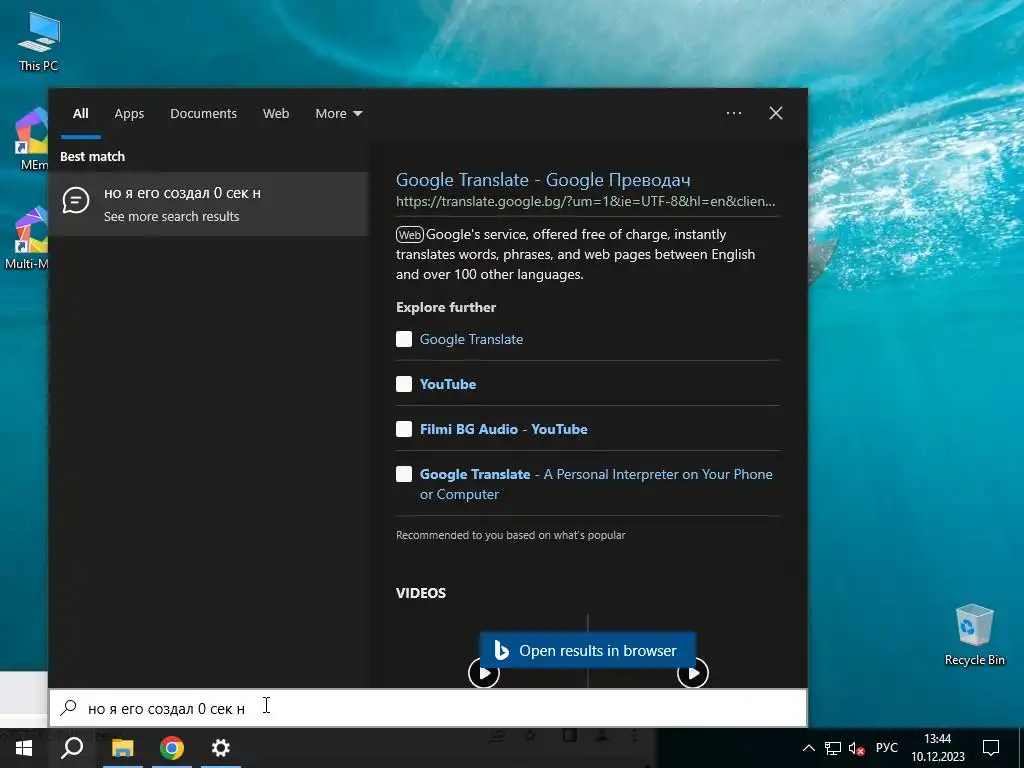1024x768 pixels.
Task: Open the This PC desktop icon
Action: (x=39, y=41)
